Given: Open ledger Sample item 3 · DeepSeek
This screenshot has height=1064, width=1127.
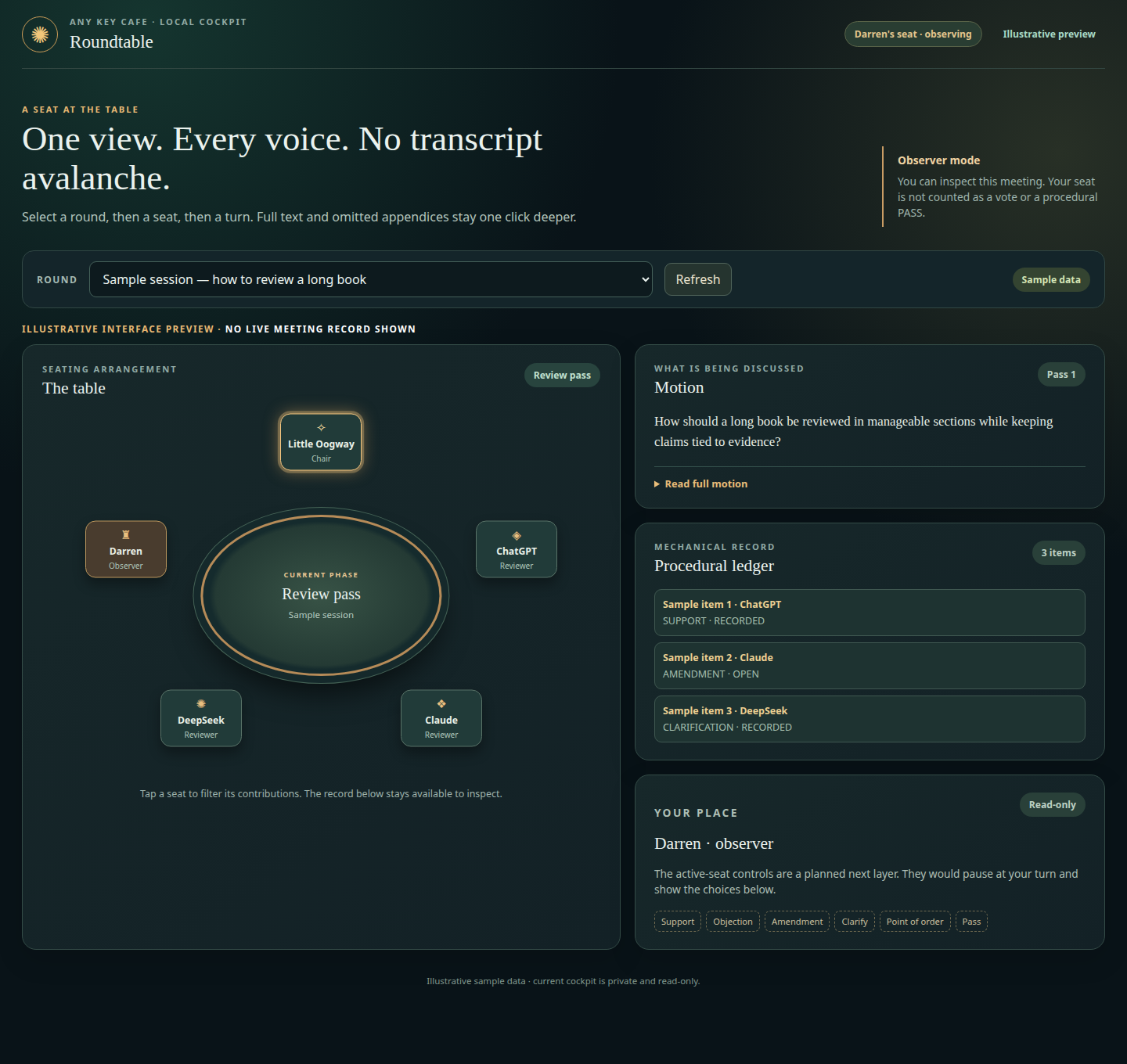Looking at the screenshot, I should click(x=870, y=719).
